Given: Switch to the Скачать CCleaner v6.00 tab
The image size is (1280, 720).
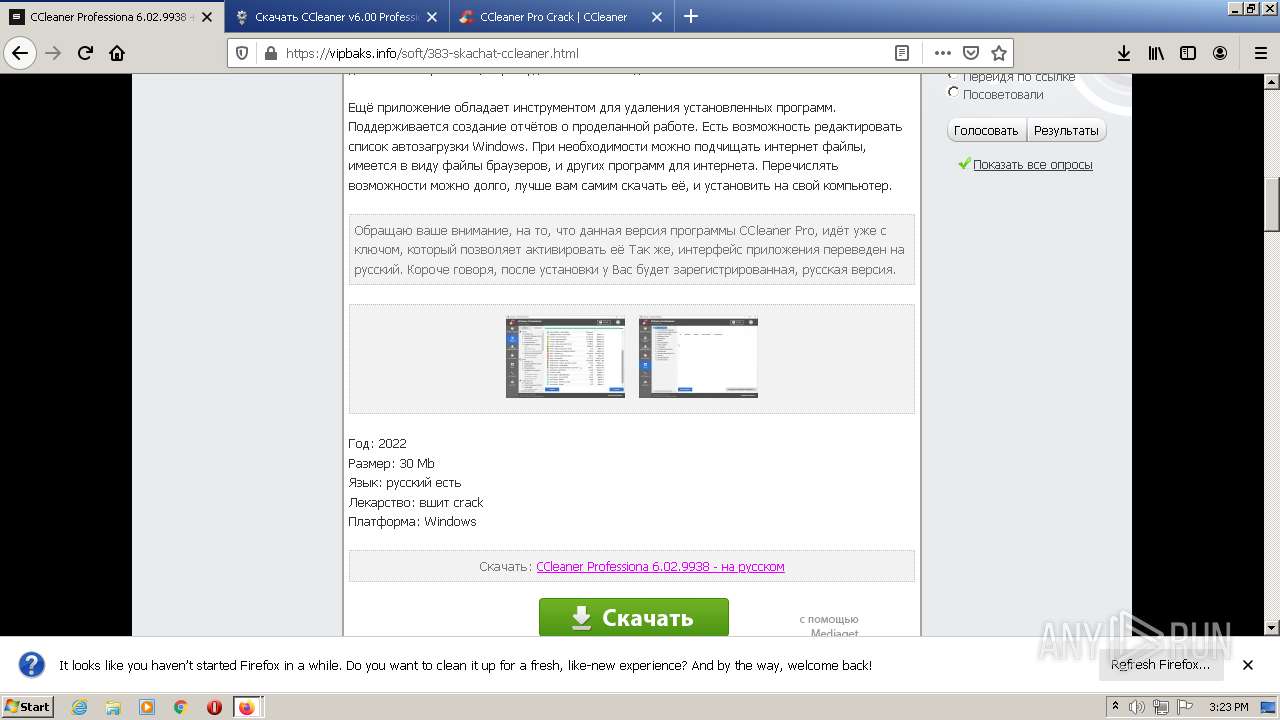Looking at the screenshot, I should [x=337, y=17].
